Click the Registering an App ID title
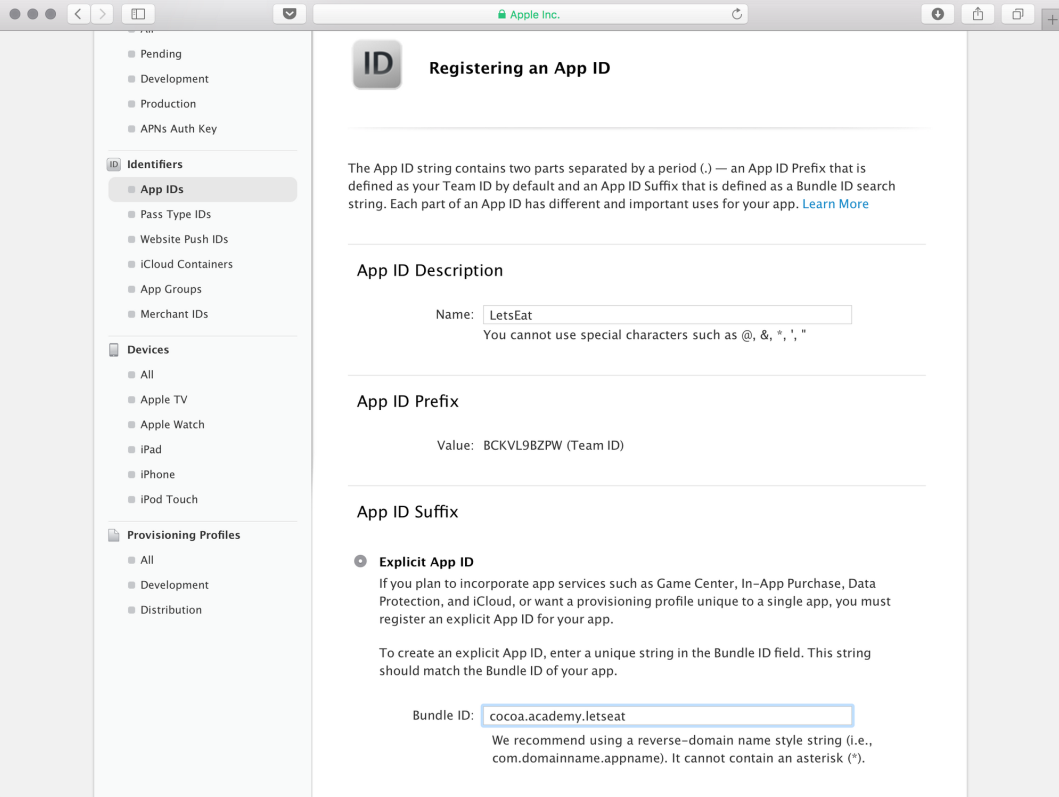This screenshot has width=1059, height=797. pyautogui.click(x=519, y=68)
